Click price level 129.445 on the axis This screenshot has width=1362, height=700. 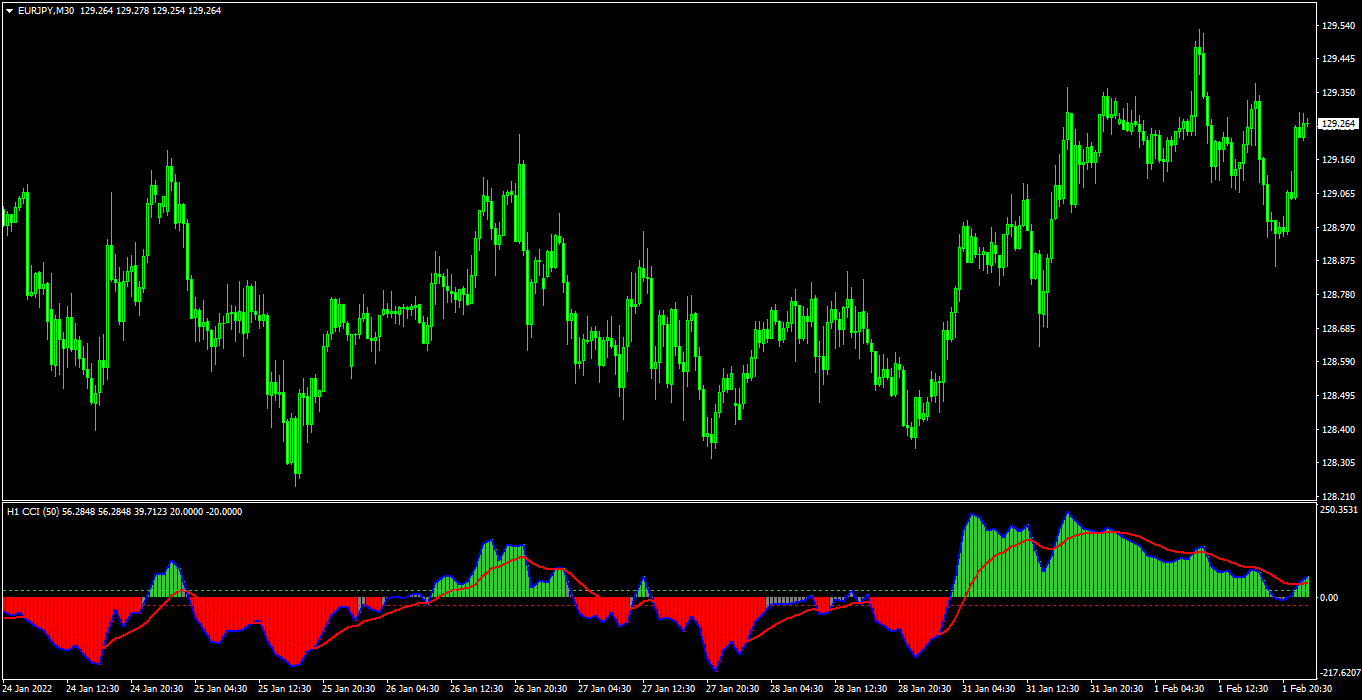click(1338, 59)
